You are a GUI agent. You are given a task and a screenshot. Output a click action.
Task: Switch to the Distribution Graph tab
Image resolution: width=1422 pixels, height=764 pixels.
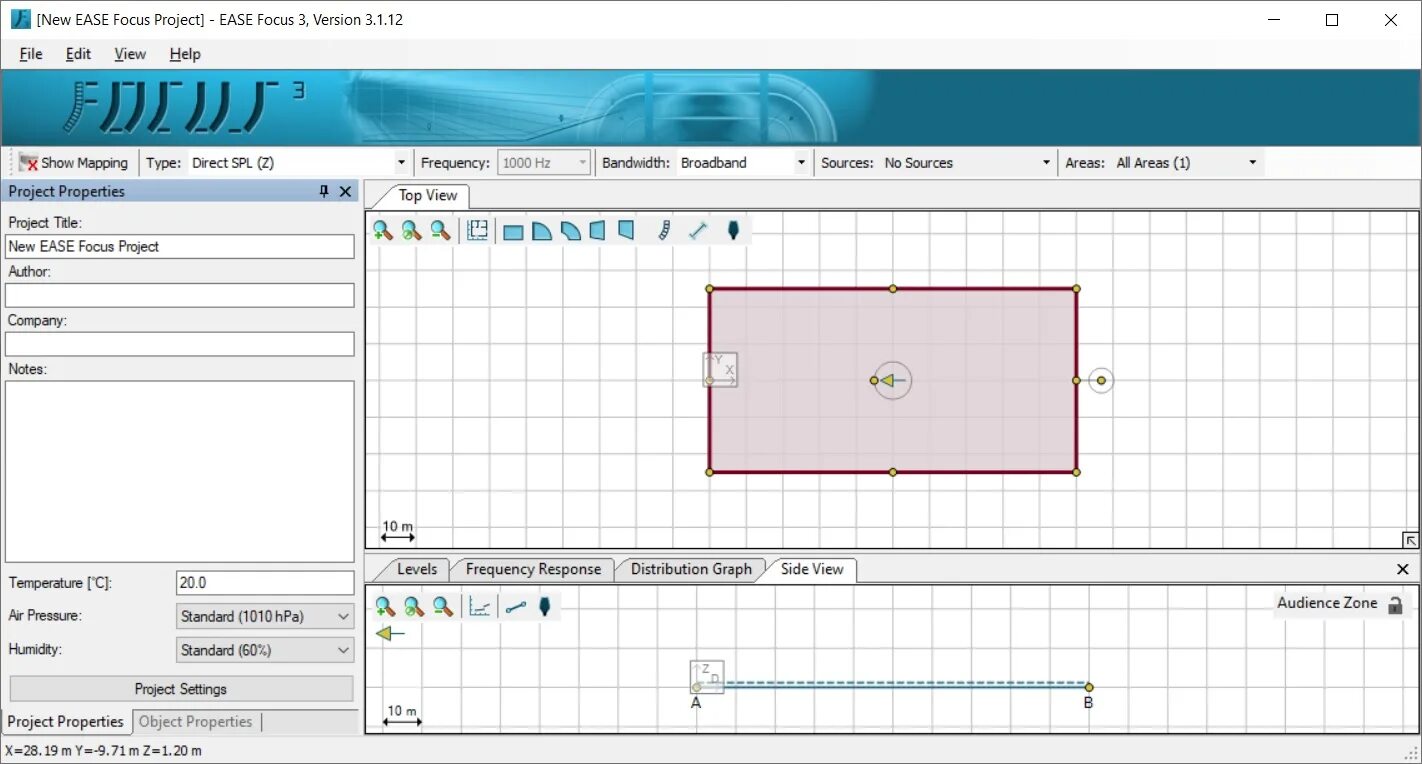[x=691, y=569]
